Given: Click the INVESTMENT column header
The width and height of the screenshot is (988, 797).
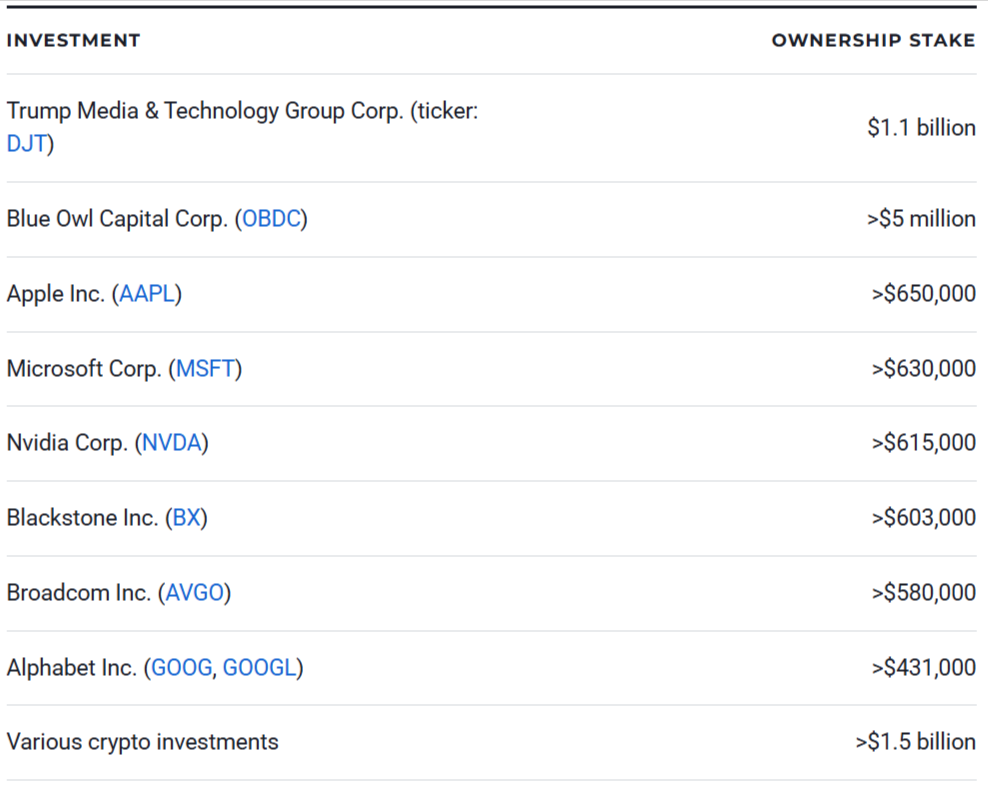Looking at the screenshot, I should click(73, 41).
